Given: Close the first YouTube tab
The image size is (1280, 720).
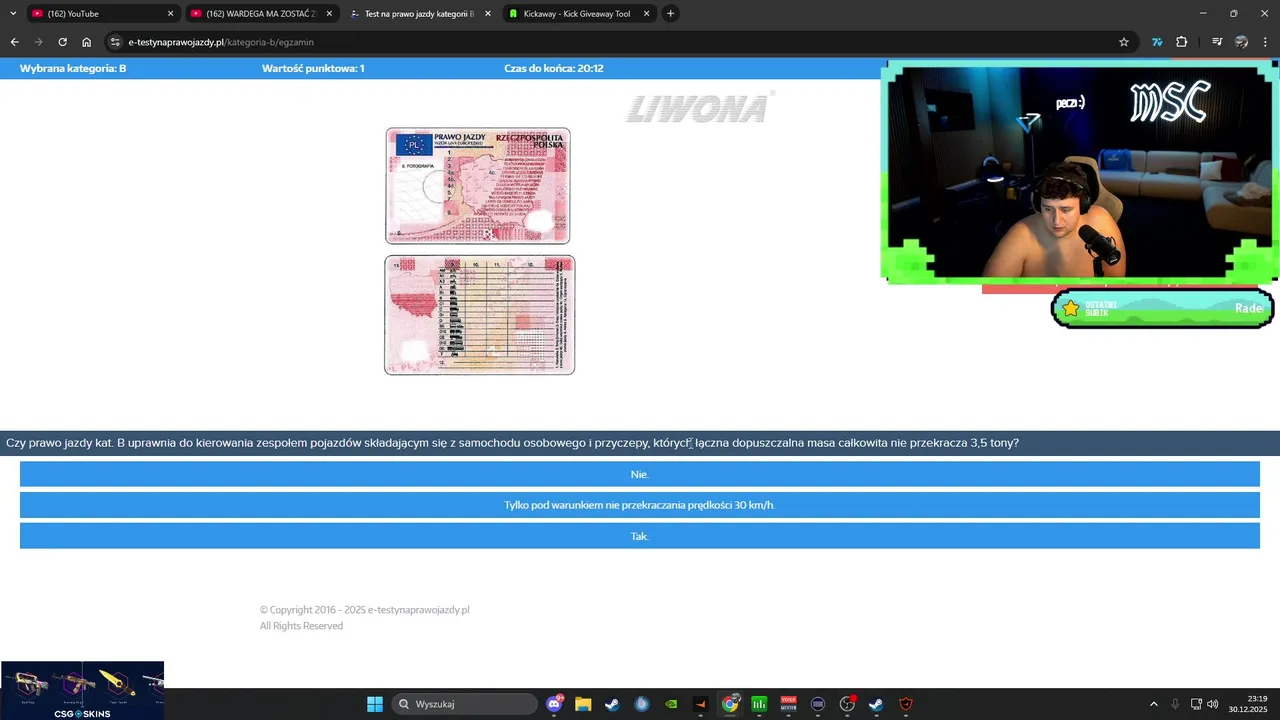Looking at the screenshot, I should [170, 14].
